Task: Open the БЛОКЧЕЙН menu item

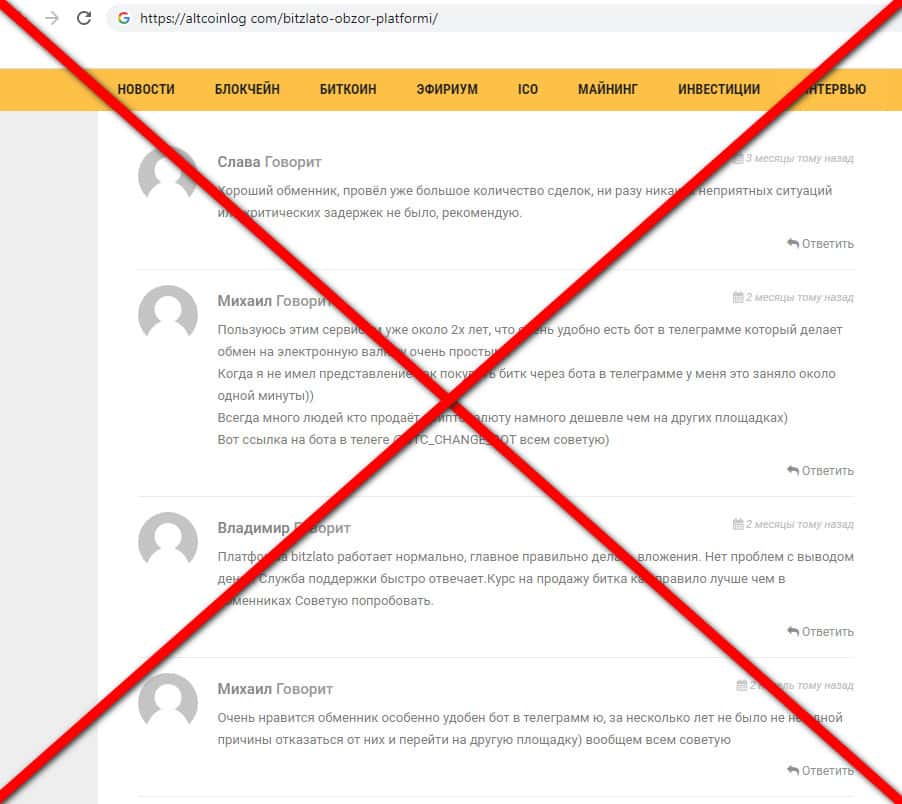Action: pyautogui.click(x=247, y=89)
